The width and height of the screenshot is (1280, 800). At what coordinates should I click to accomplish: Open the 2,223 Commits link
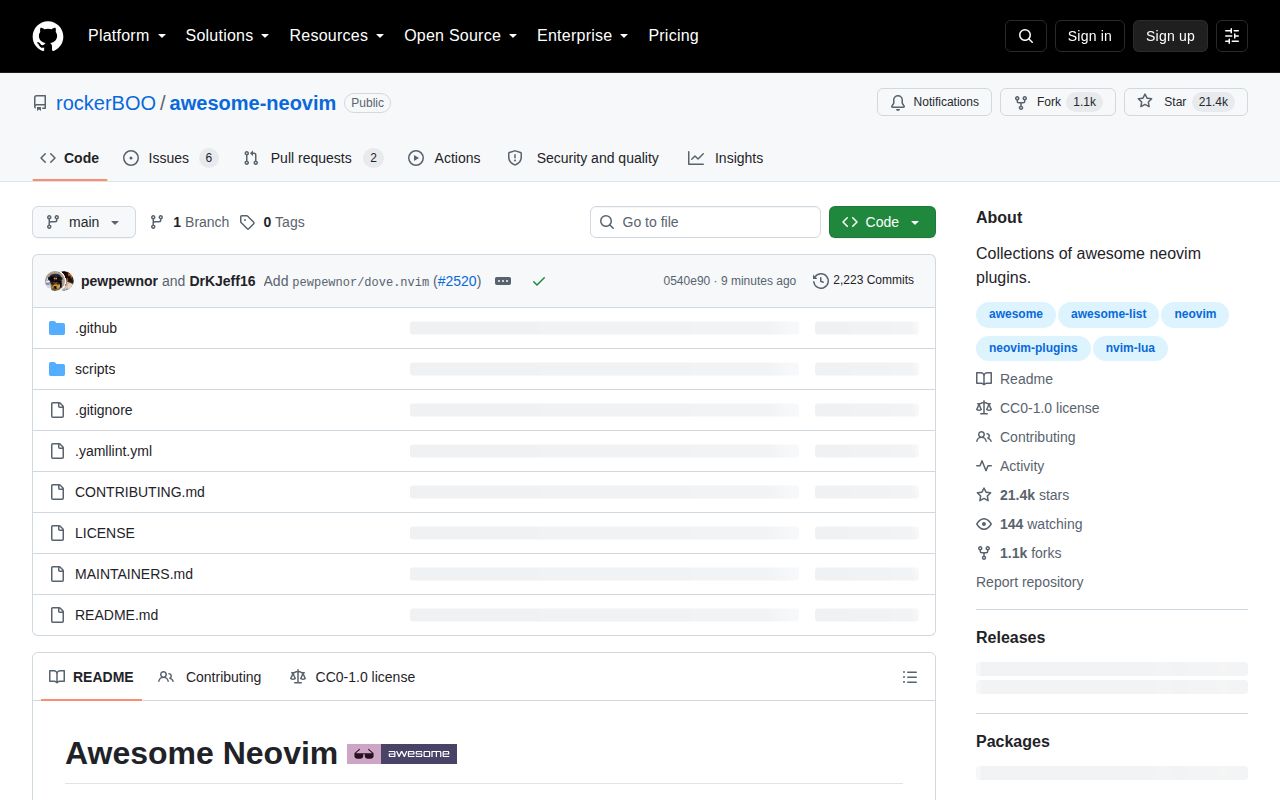[863, 280]
